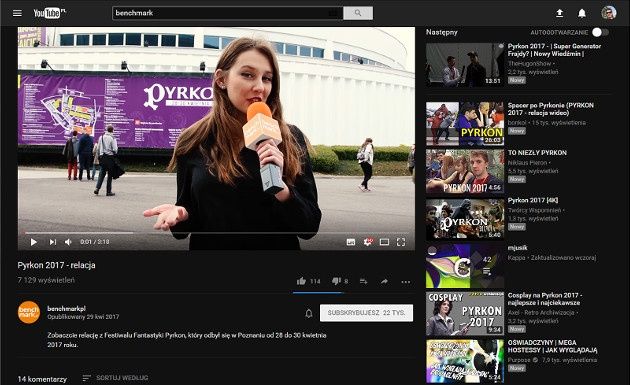
Task: Click the video title Pyrkon 2017 - relacja
Action: pyautogui.click(x=56, y=265)
